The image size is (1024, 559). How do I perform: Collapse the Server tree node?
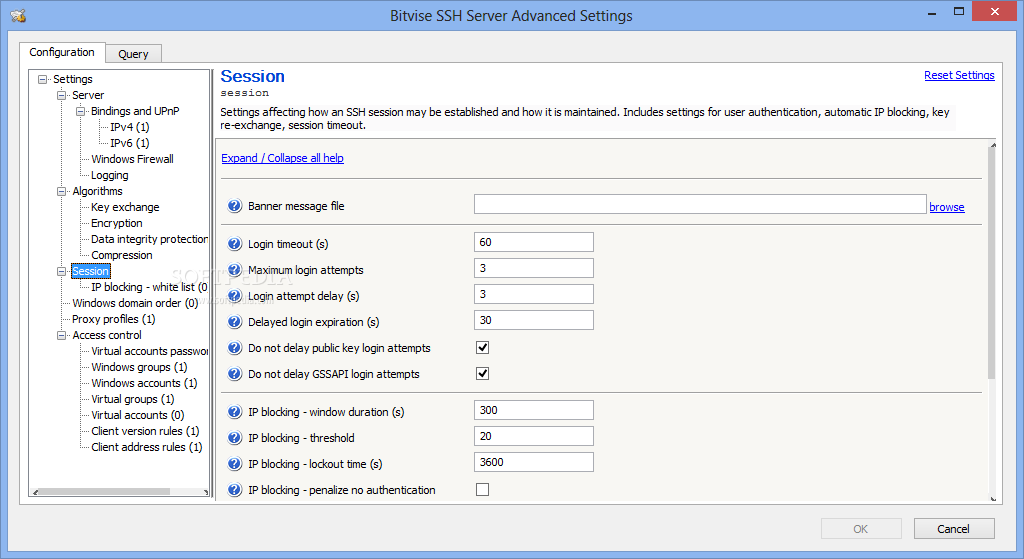(61, 95)
